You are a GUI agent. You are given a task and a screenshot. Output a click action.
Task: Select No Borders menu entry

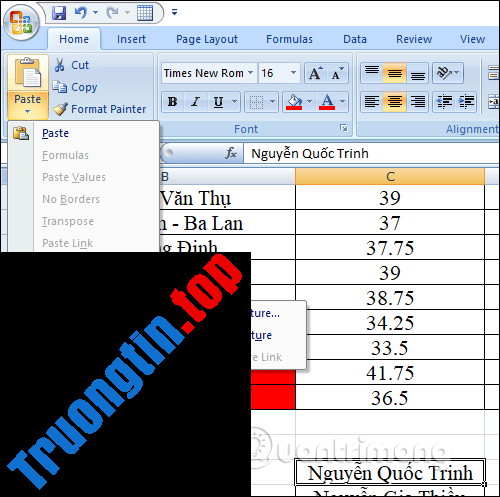(x=83, y=199)
